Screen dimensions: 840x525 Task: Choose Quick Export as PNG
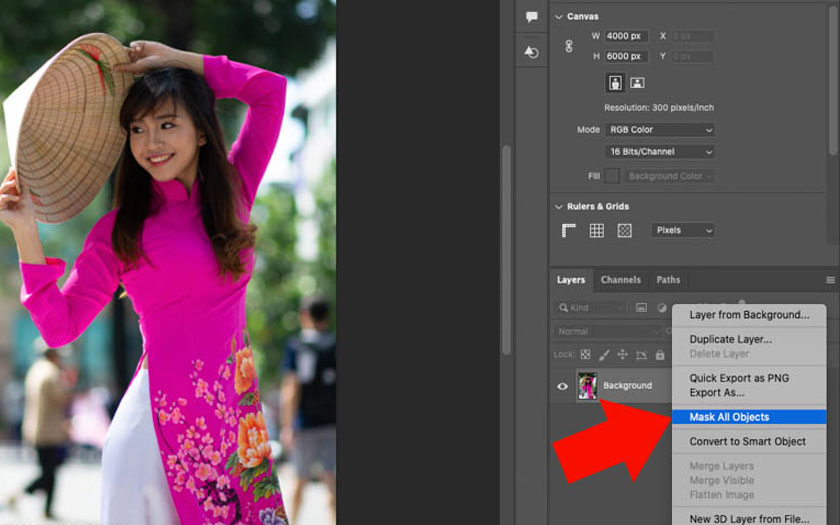pos(749,378)
